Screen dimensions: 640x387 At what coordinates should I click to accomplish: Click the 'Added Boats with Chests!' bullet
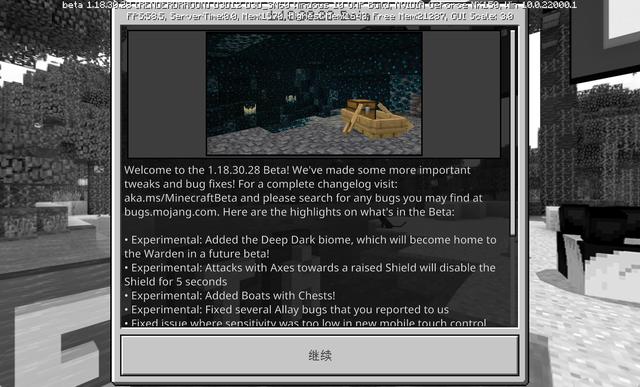(230, 296)
